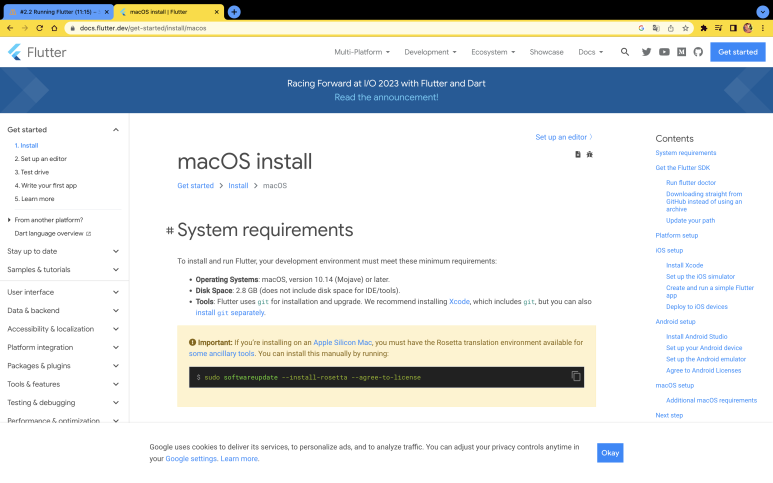
Task: Click the Google settings link
Action: coord(191,458)
